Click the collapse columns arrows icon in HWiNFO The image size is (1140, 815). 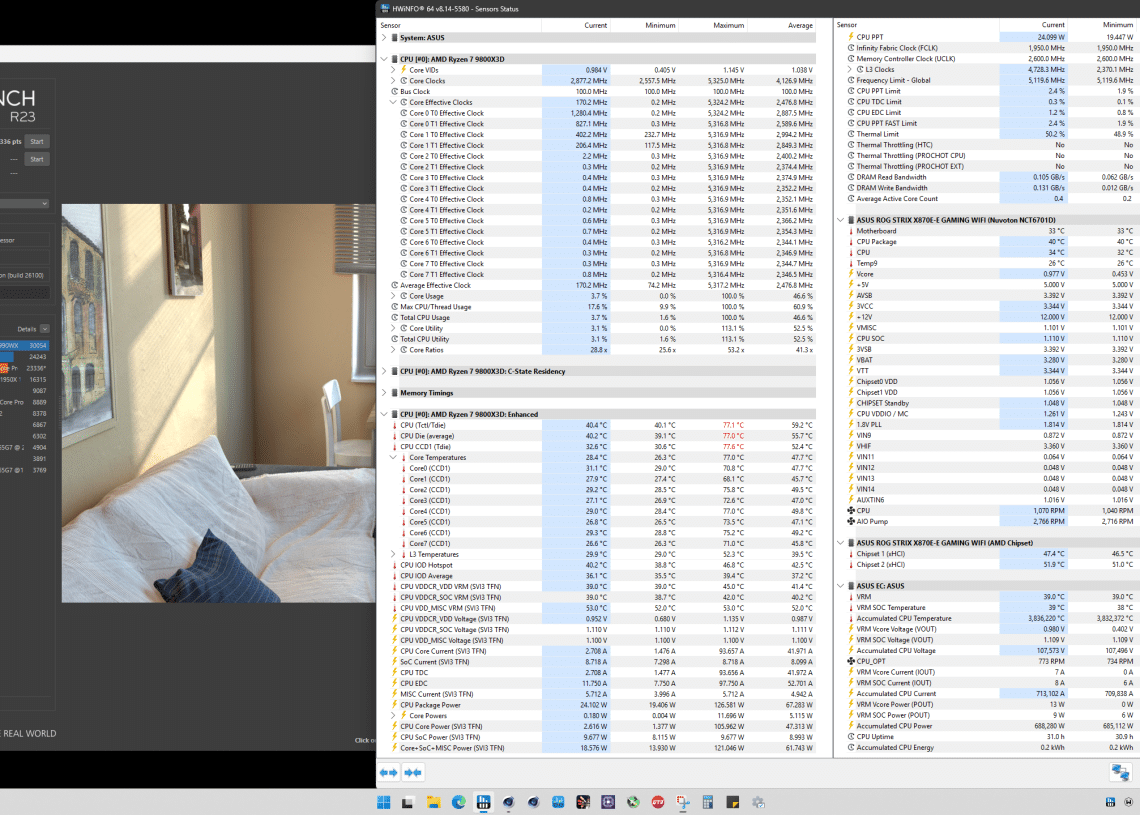tap(413, 773)
